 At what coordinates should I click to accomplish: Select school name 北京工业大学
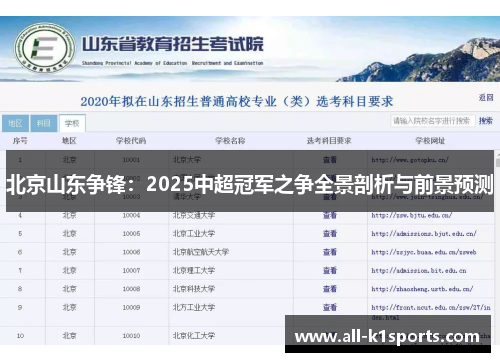tap(194, 234)
